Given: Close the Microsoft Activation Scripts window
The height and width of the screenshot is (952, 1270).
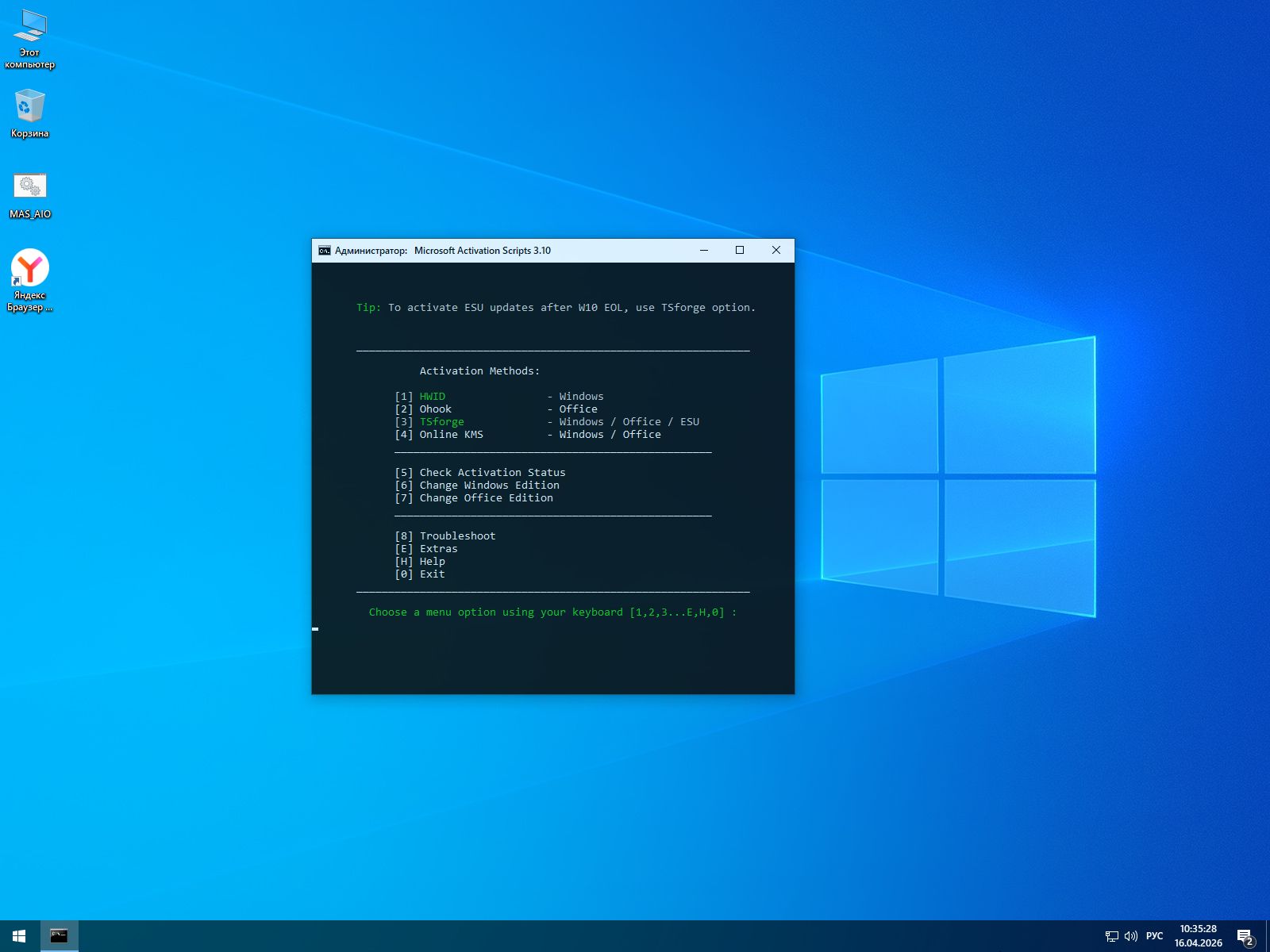Looking at the screenshot, I should coord(776,251).
